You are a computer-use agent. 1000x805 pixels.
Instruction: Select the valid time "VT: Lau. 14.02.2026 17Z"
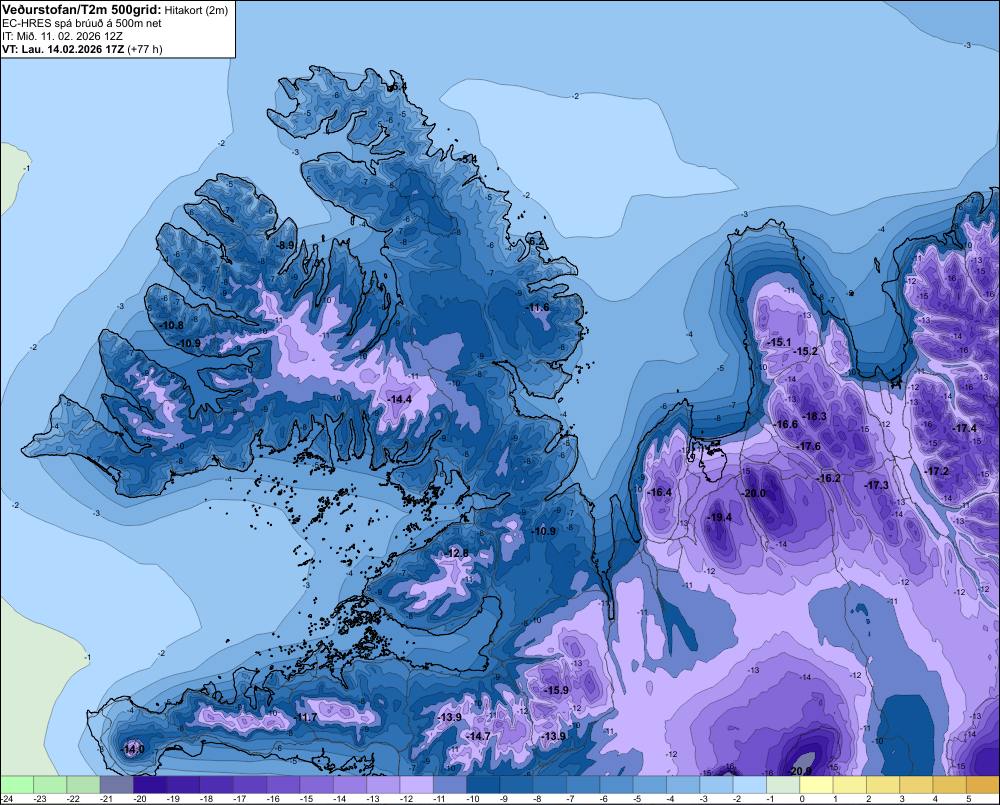coord(63,49)
